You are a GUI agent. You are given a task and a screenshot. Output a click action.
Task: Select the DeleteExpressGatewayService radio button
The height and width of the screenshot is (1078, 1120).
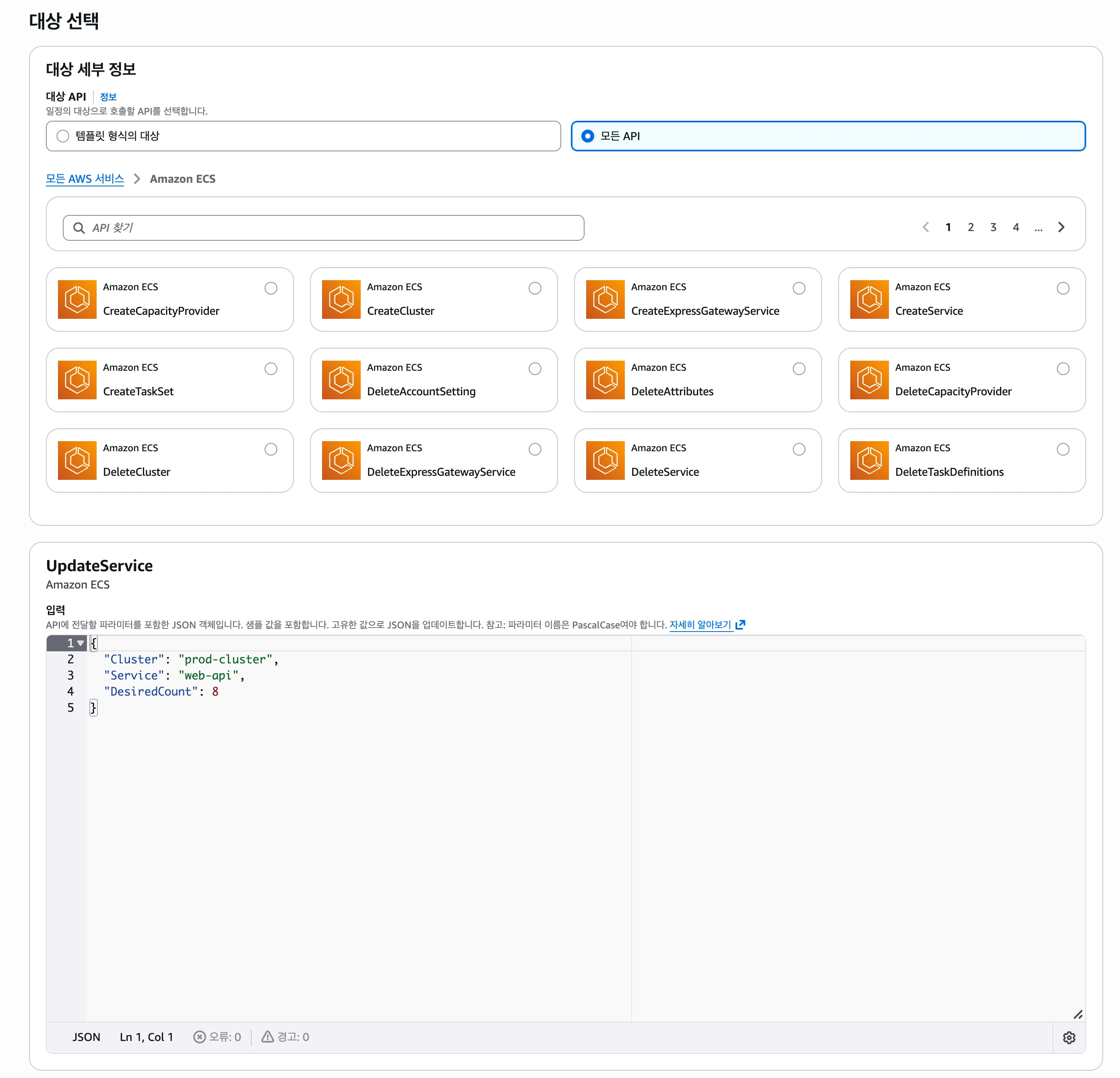(x=535, y=449)
